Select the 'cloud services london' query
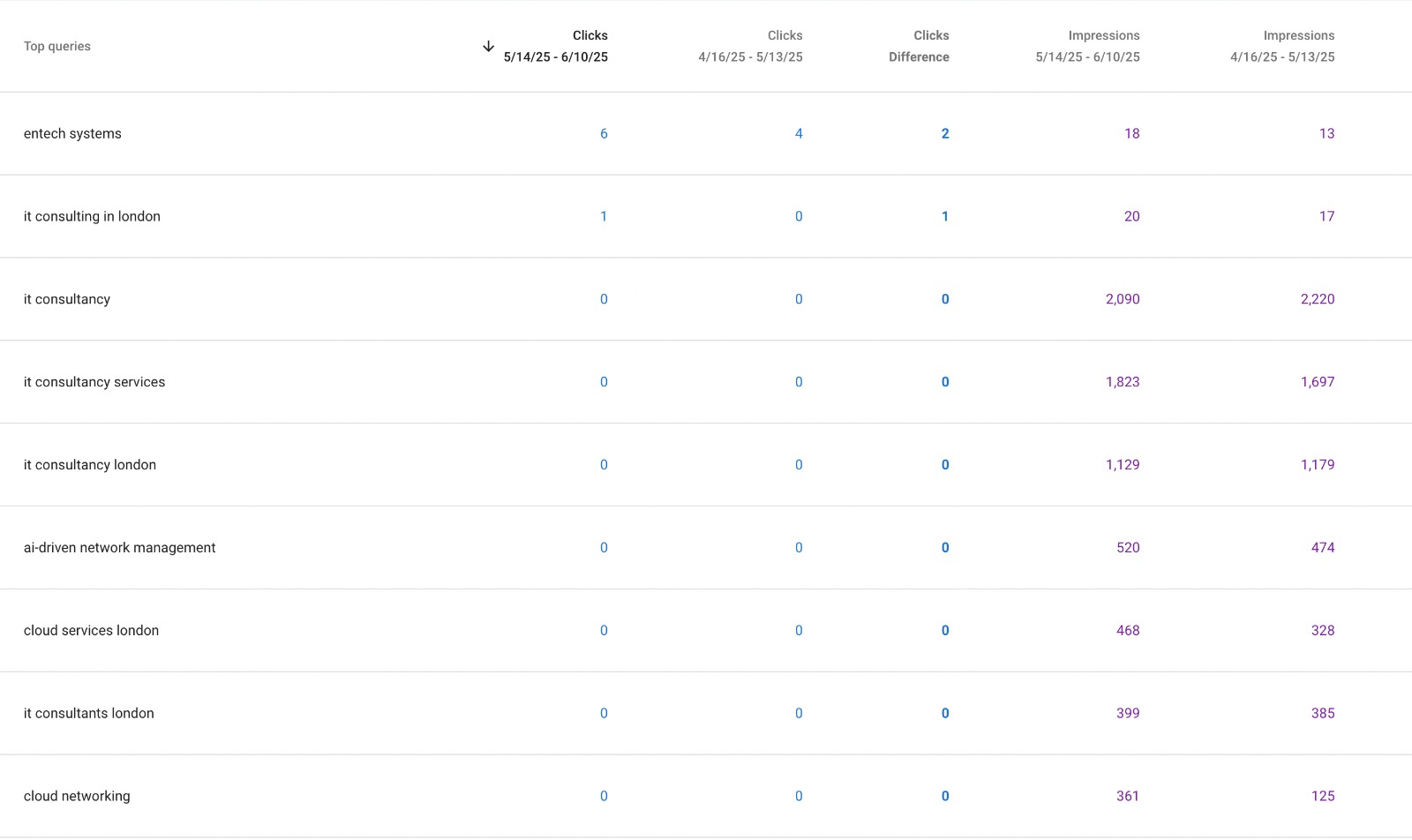The height and width of the screenshot is (840, 1412). (91, 631)
